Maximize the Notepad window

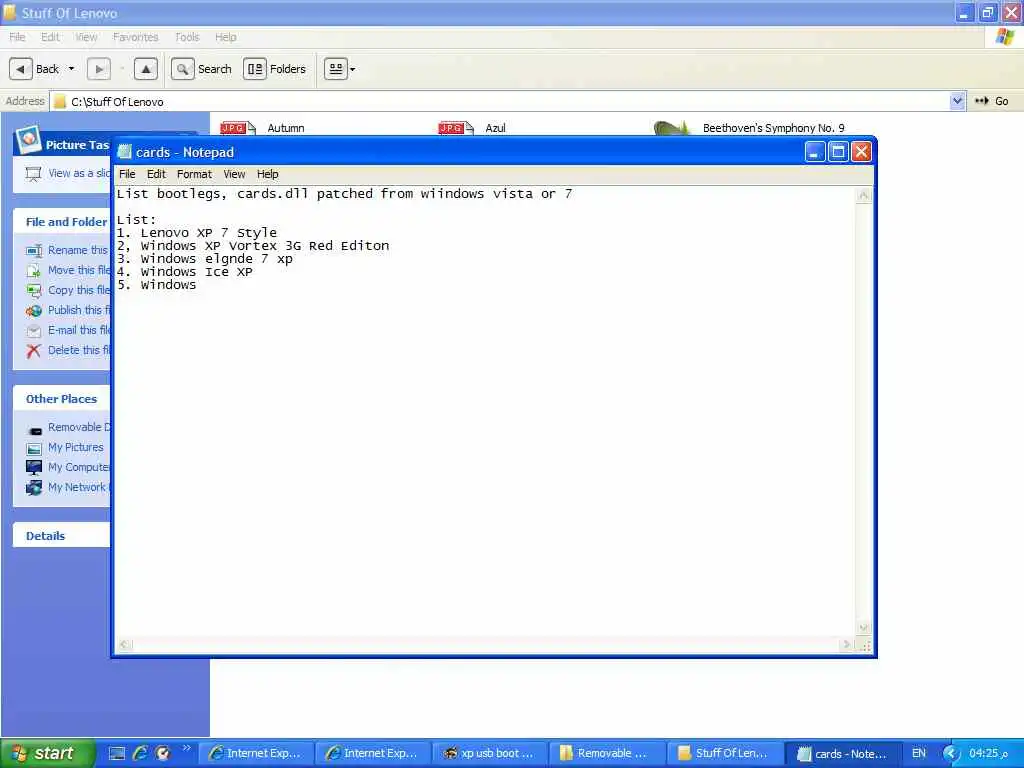point(838,152)
